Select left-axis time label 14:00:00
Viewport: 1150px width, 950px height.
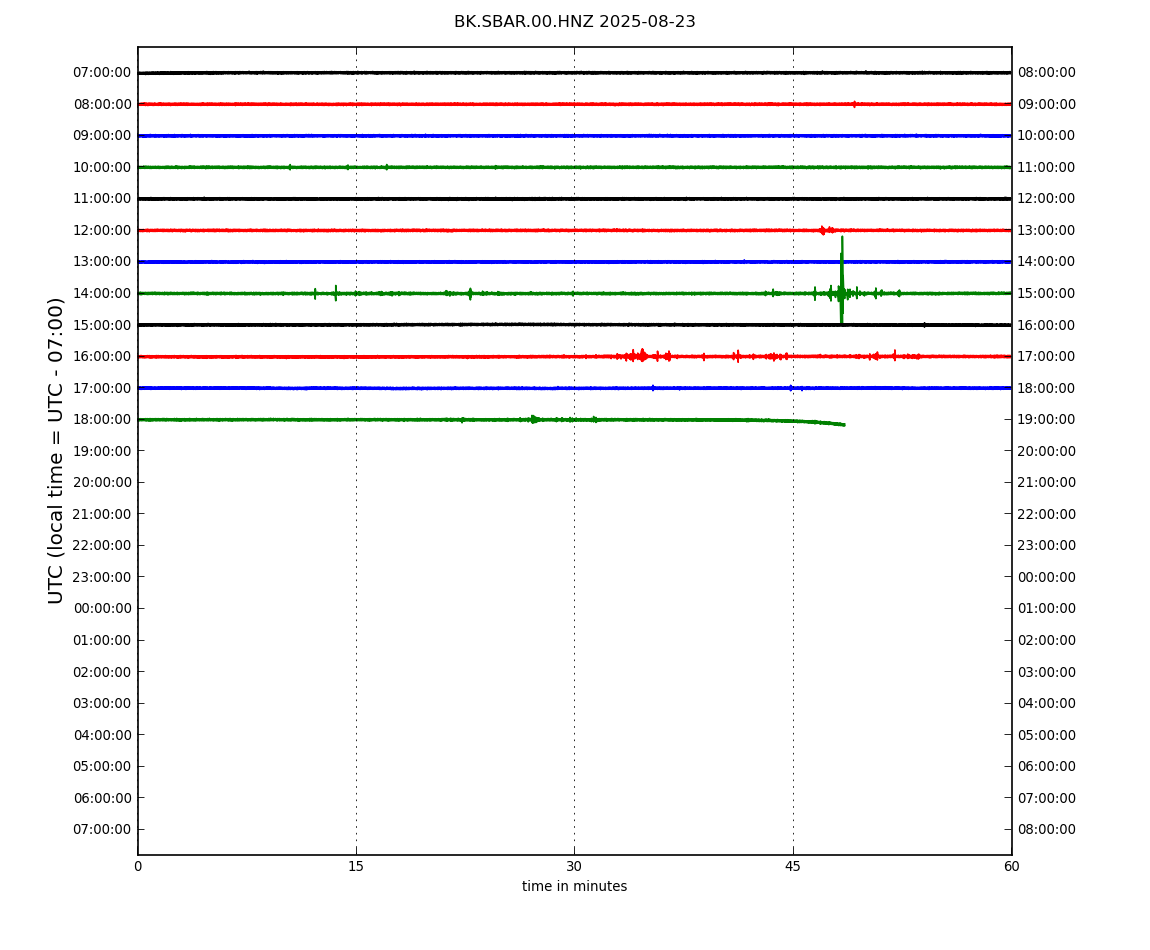[x=103, y=293]
